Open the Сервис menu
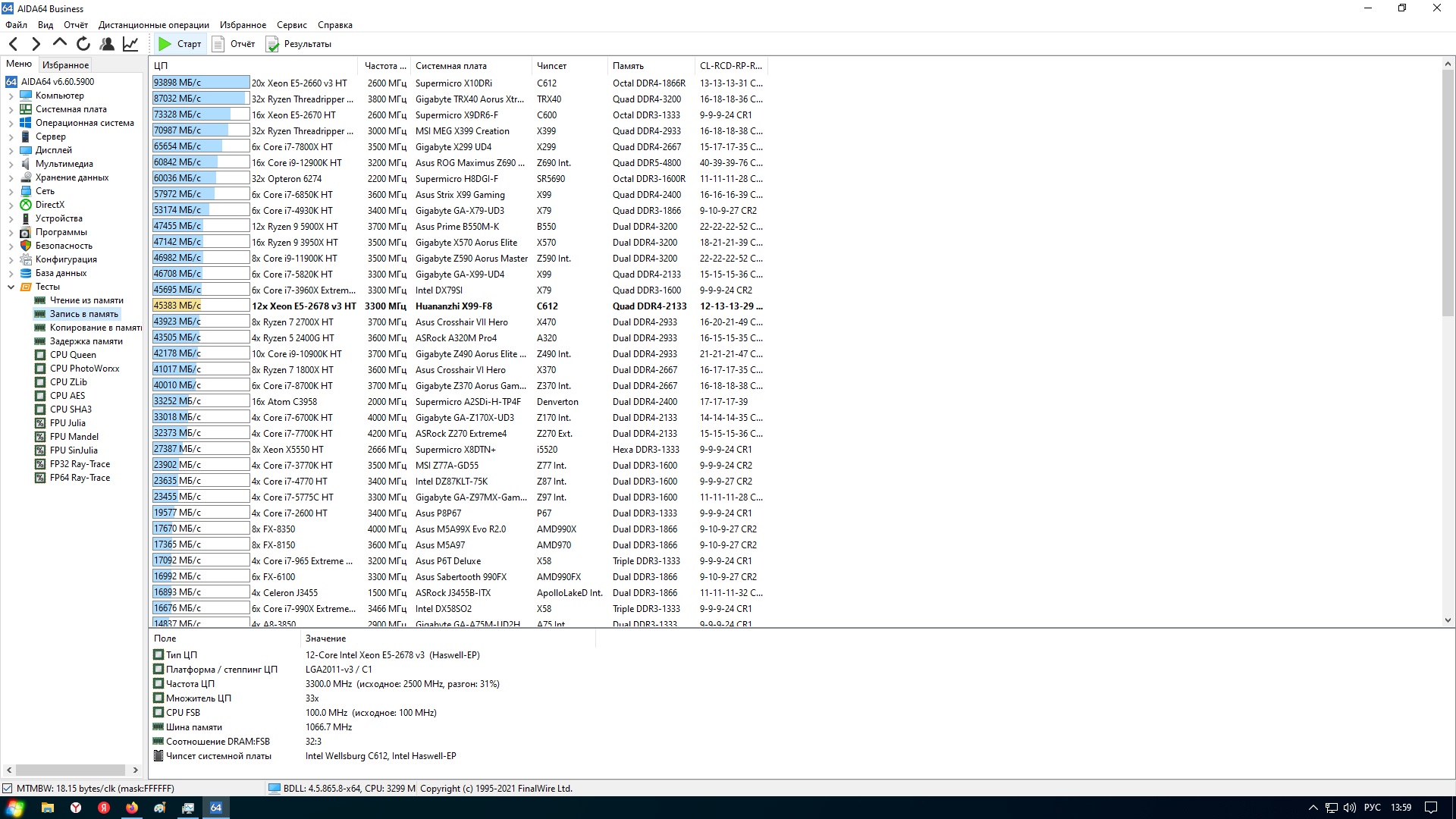The height and width of the screenshot is (819, 1456). pyautogui.click(x=291, y=25)
